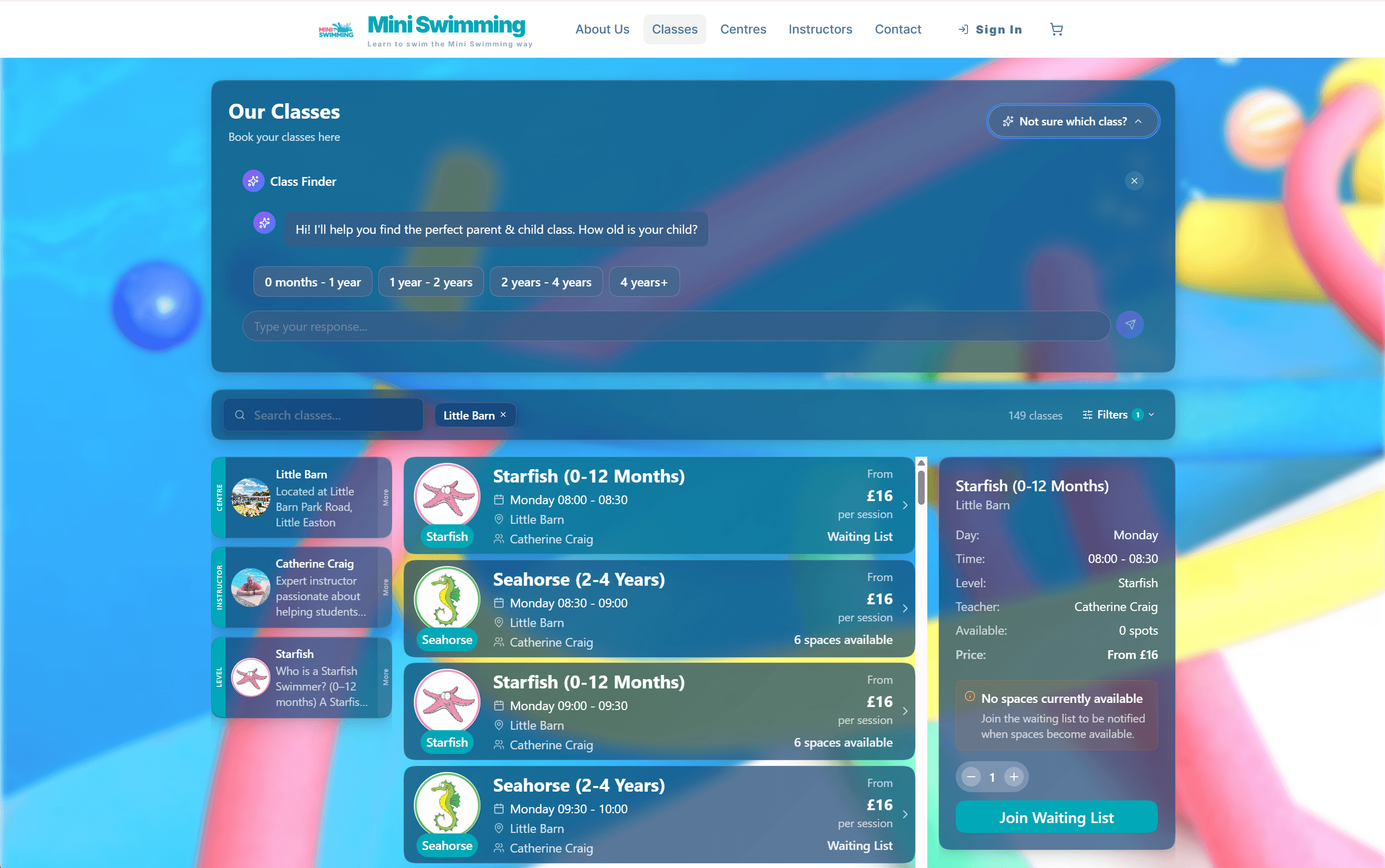Click the Waiting List label on Monday 08:00 class
This screenshot has height=868, width=1385.
click(859, 536)
